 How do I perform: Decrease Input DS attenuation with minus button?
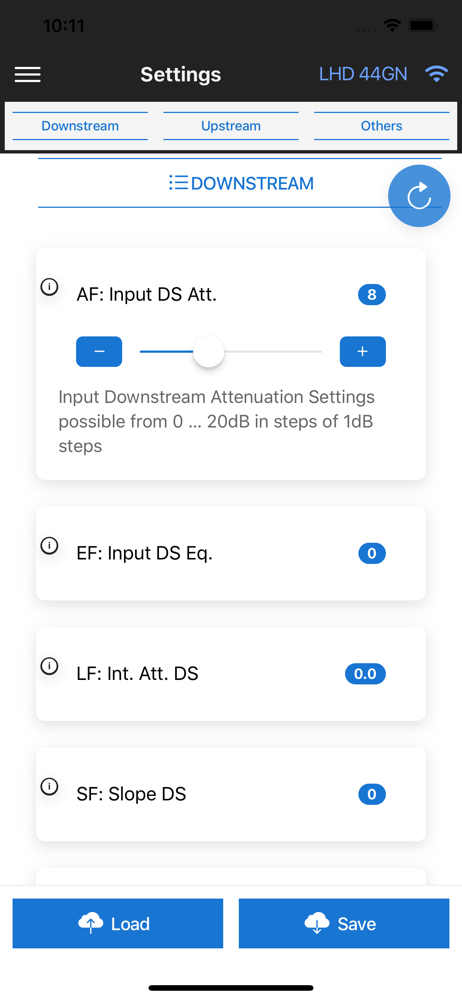(99, 351)
